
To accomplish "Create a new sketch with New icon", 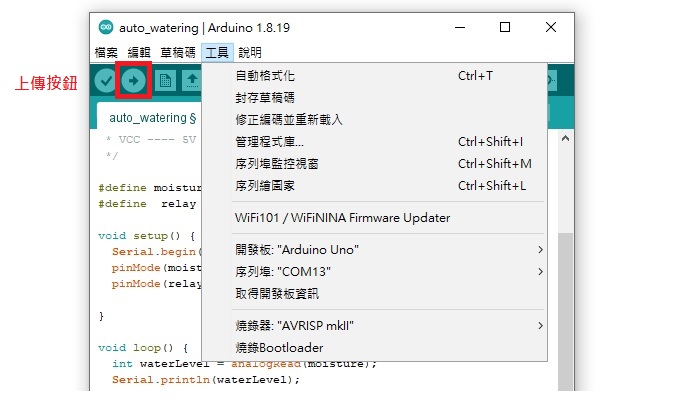I will [165, 81].
